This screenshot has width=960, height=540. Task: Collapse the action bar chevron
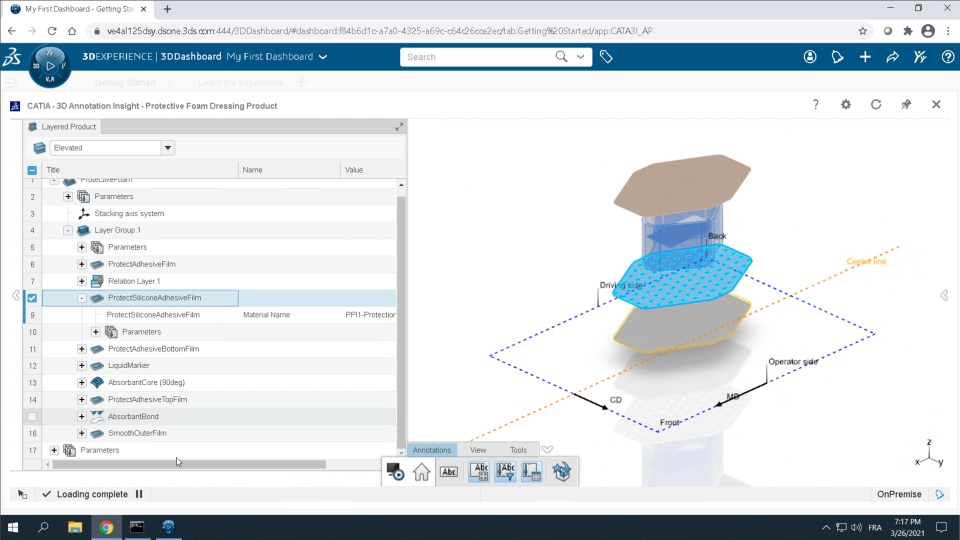point(547,449)
